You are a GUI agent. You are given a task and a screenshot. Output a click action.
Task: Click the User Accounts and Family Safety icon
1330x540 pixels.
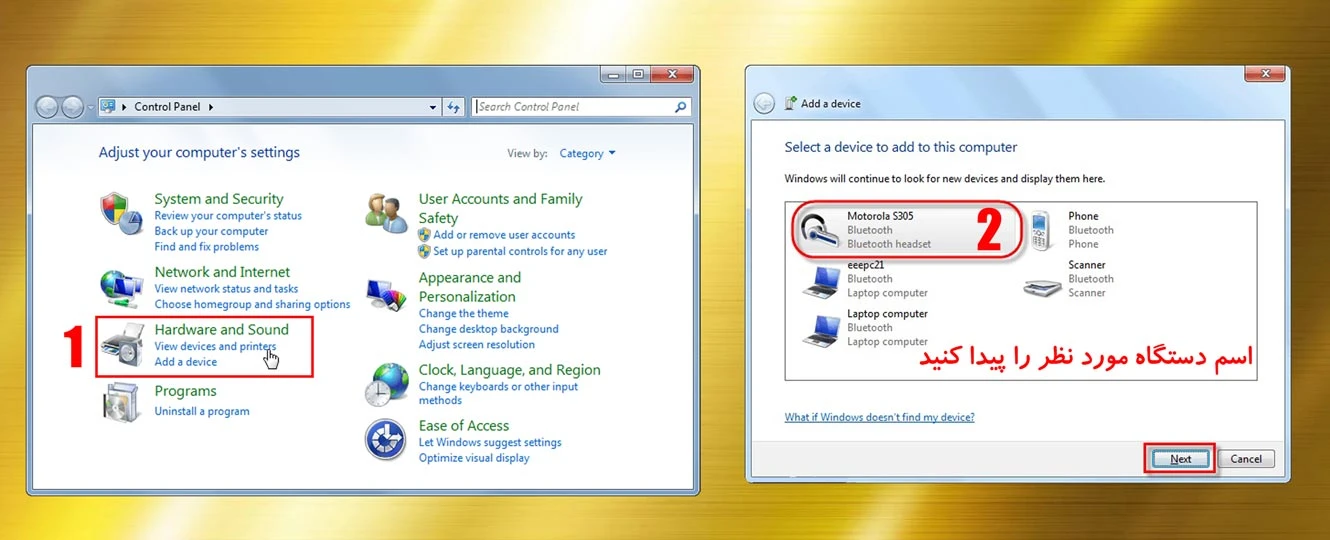[x=386, y=212]
